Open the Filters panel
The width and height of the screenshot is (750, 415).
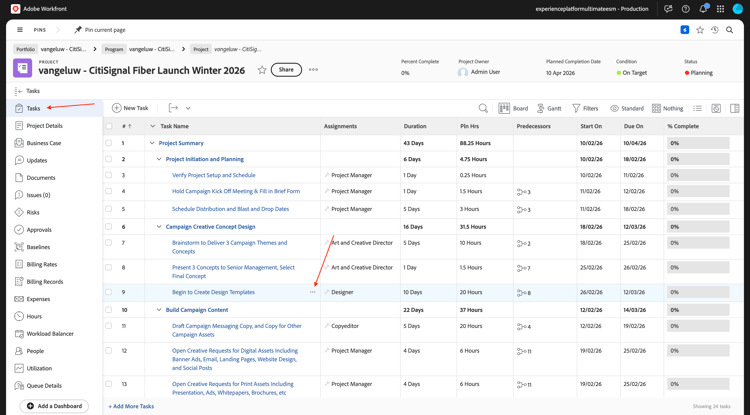pyautogui.click(x=585, y=108)
